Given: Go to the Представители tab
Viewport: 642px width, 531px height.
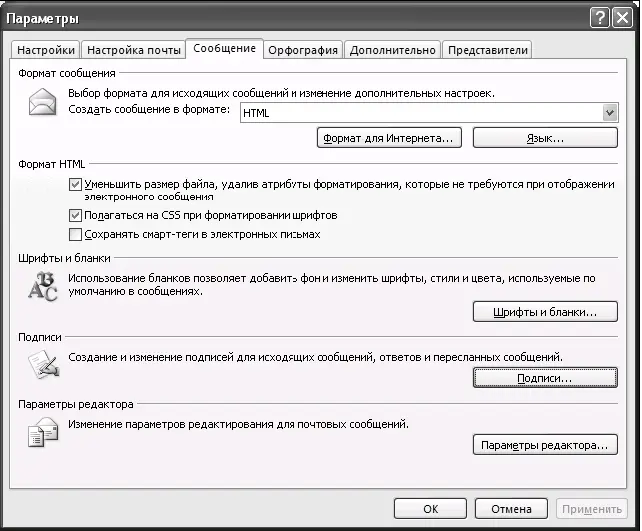Looking at the screenshot, I should click(487, 50).
